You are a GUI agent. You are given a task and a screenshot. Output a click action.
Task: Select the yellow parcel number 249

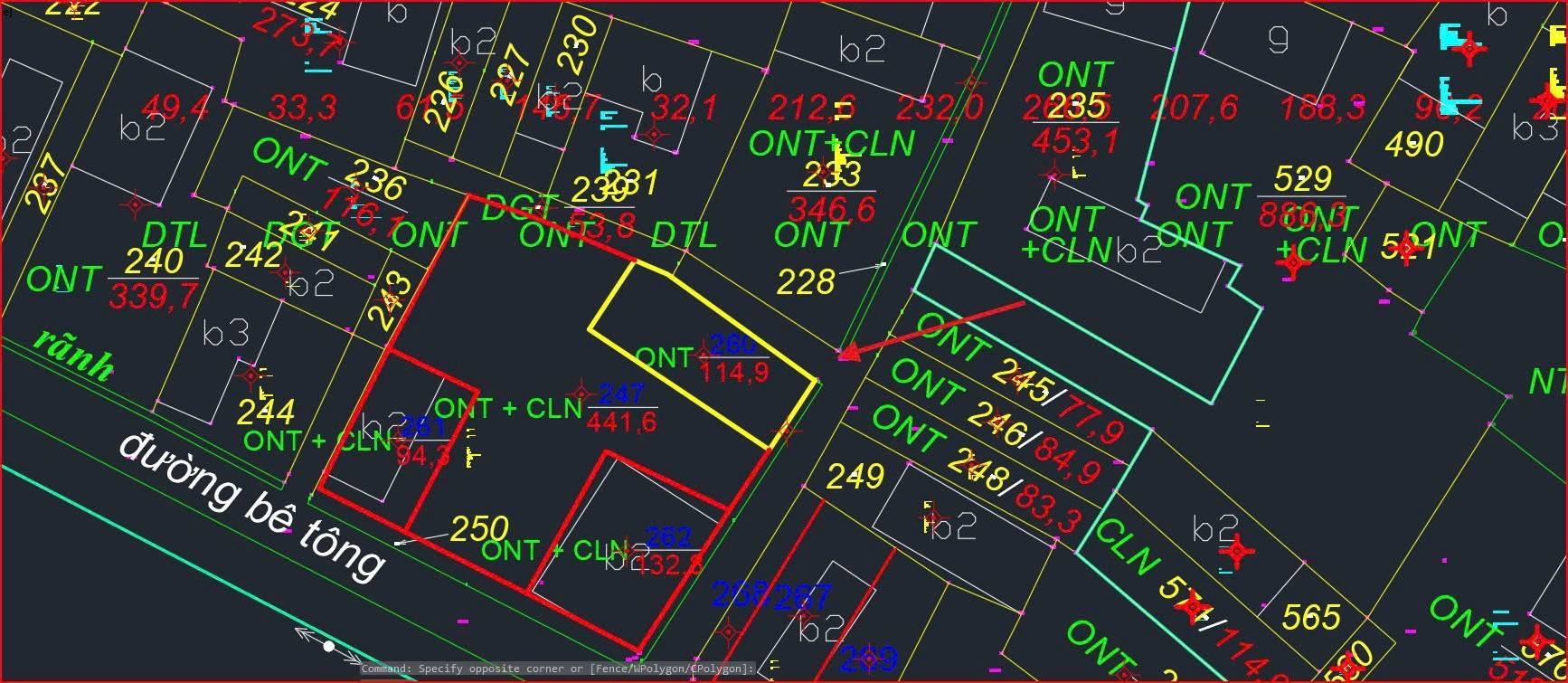(x=855, y=476)
